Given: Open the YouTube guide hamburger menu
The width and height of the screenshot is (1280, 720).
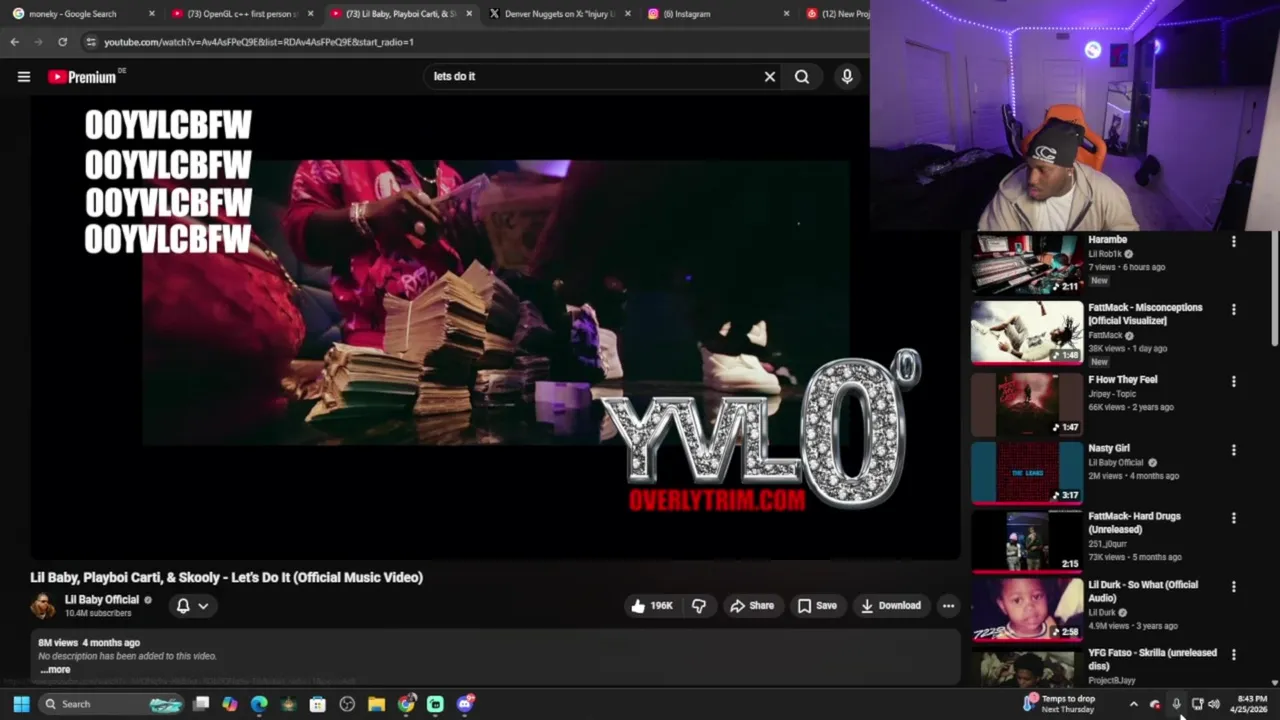Looking at the screenshot, I should point(24,77).
